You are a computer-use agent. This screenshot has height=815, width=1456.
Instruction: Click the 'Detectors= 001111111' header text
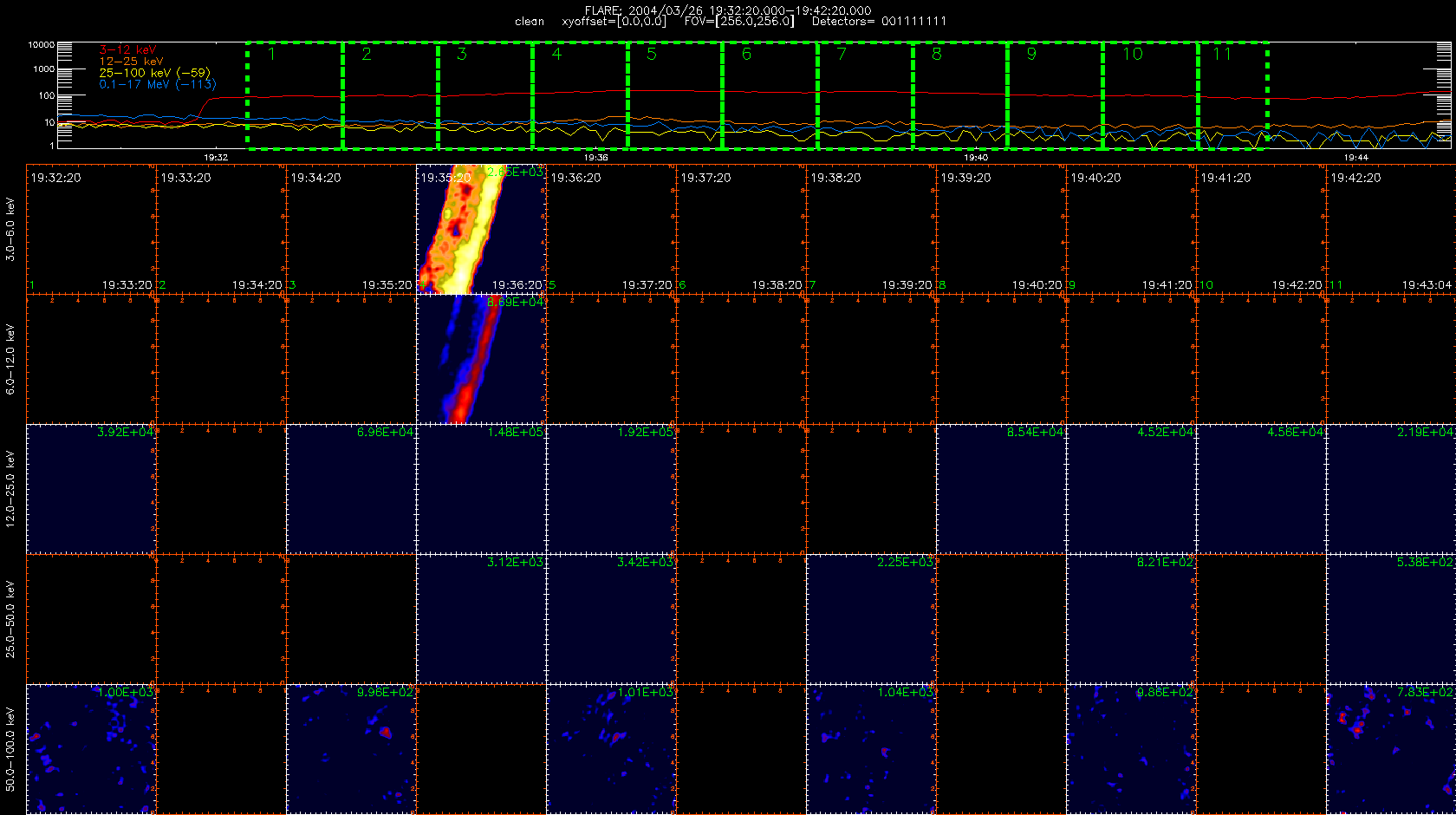(879, 21)
